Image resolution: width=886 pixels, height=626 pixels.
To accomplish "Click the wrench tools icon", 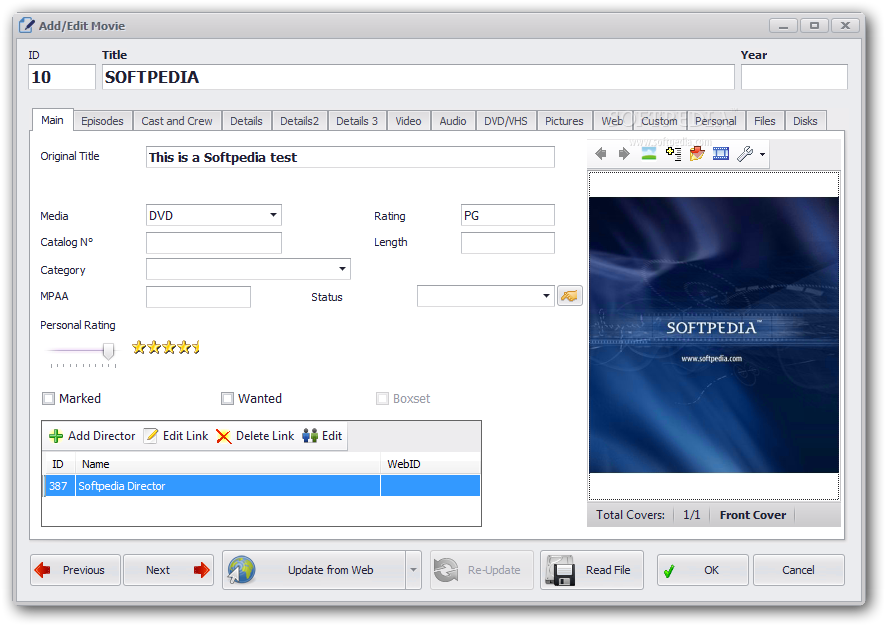I will pyautogui.click(x=745, y=153).
